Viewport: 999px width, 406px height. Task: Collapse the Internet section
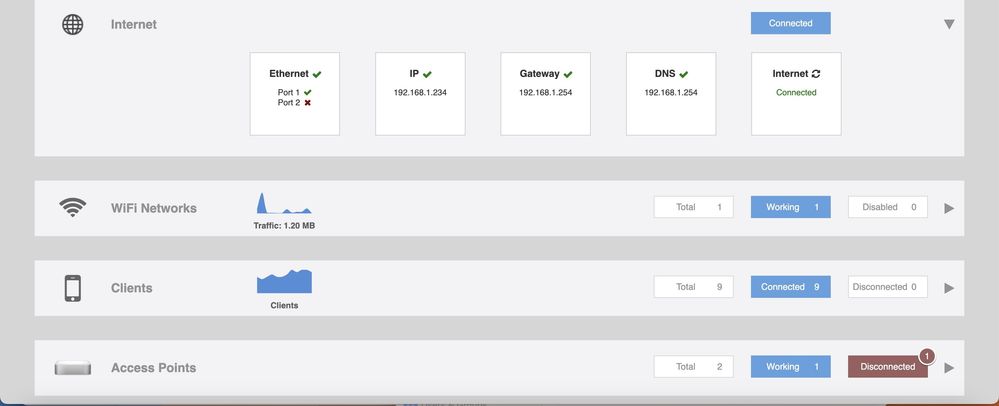[x=949, y=24]
